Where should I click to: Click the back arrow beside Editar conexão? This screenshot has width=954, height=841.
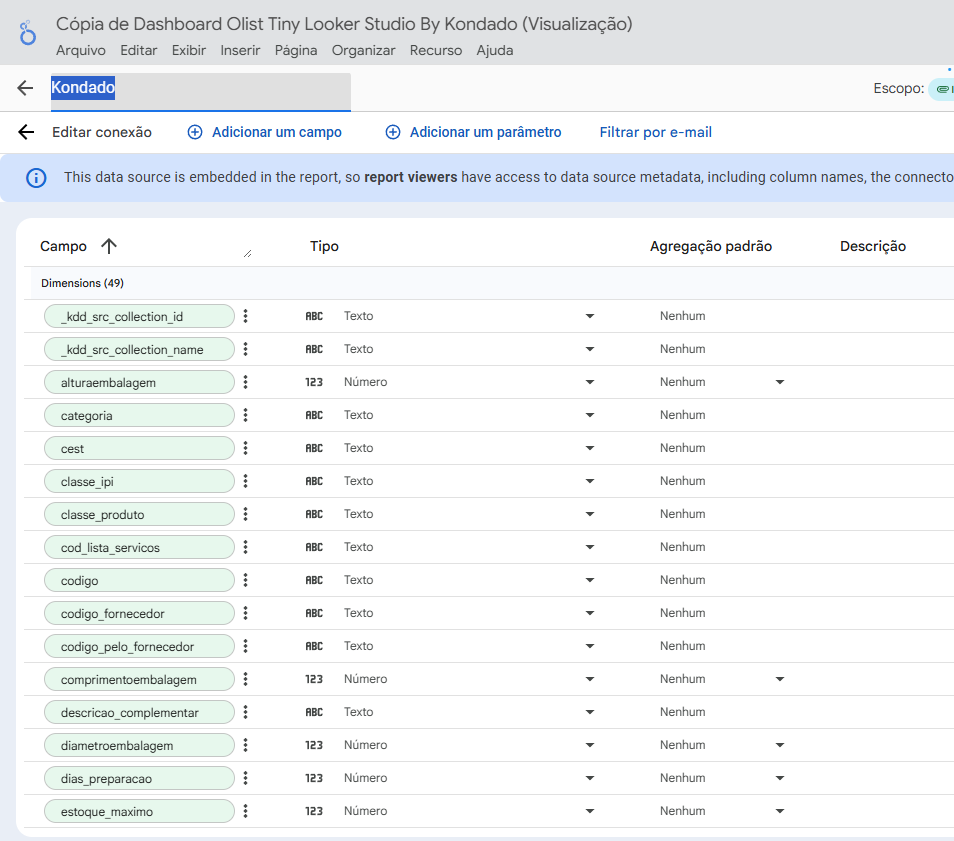pyautogui.click(x=26, y=132)
